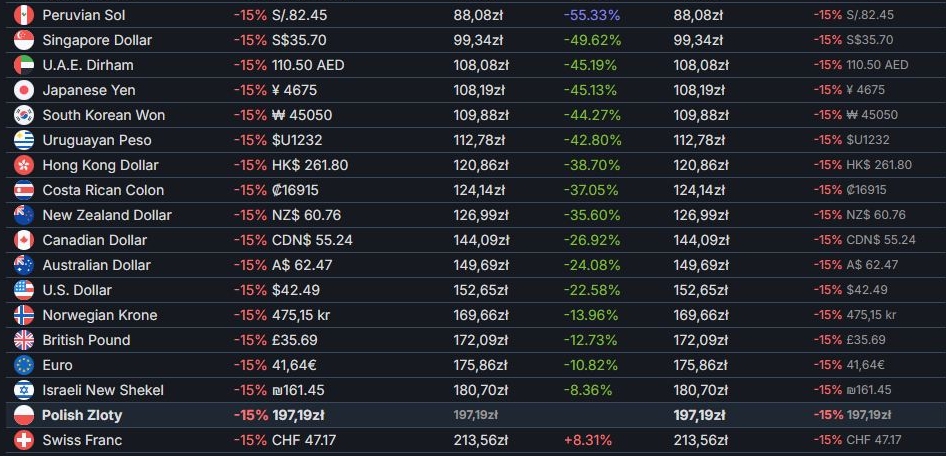Select the Canadian flag icon

coord(25,240)
